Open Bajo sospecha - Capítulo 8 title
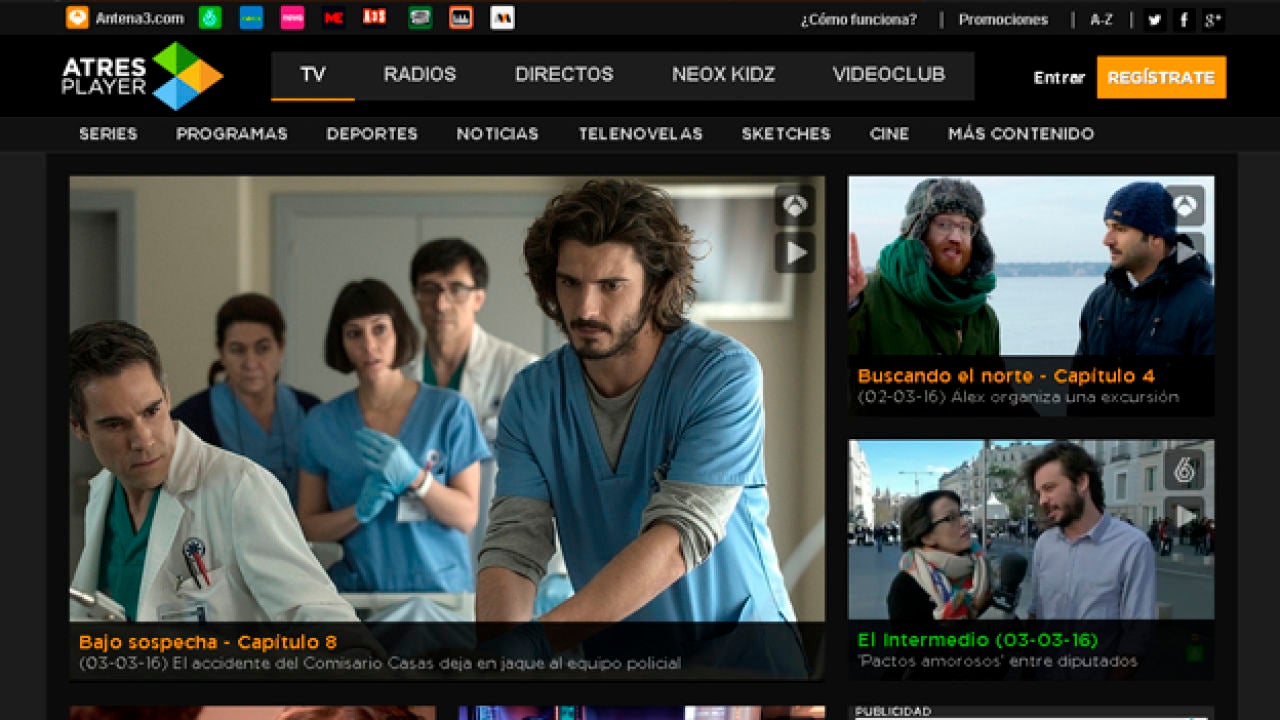Viewport: 1280px width, 720px height. tap(208, 643)
